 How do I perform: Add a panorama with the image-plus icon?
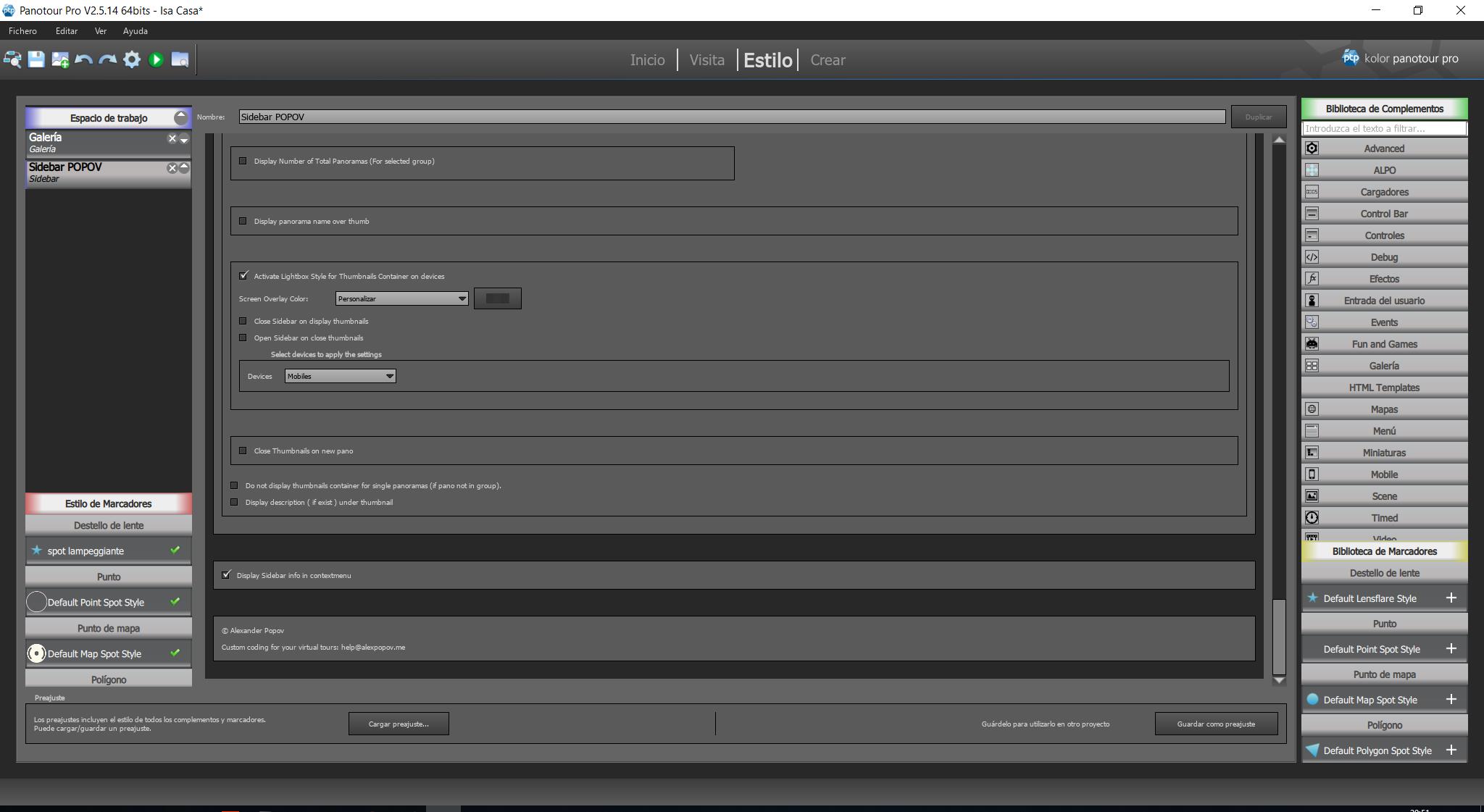tap(60, 59)
